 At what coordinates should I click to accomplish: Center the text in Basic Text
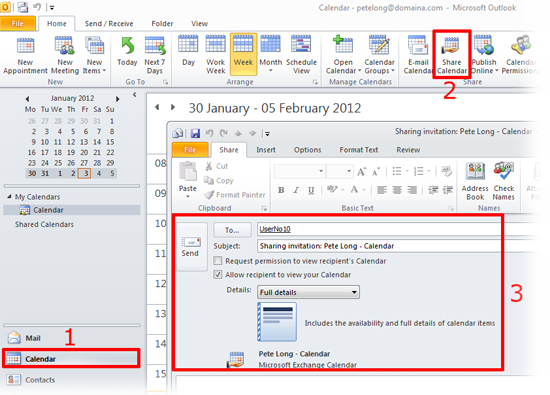point(397,190)
